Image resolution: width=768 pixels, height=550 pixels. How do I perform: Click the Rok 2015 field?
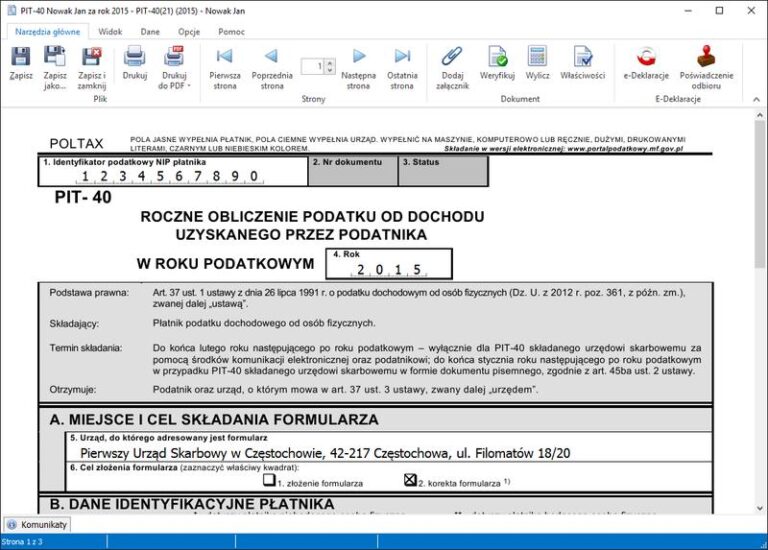point(389,263)
